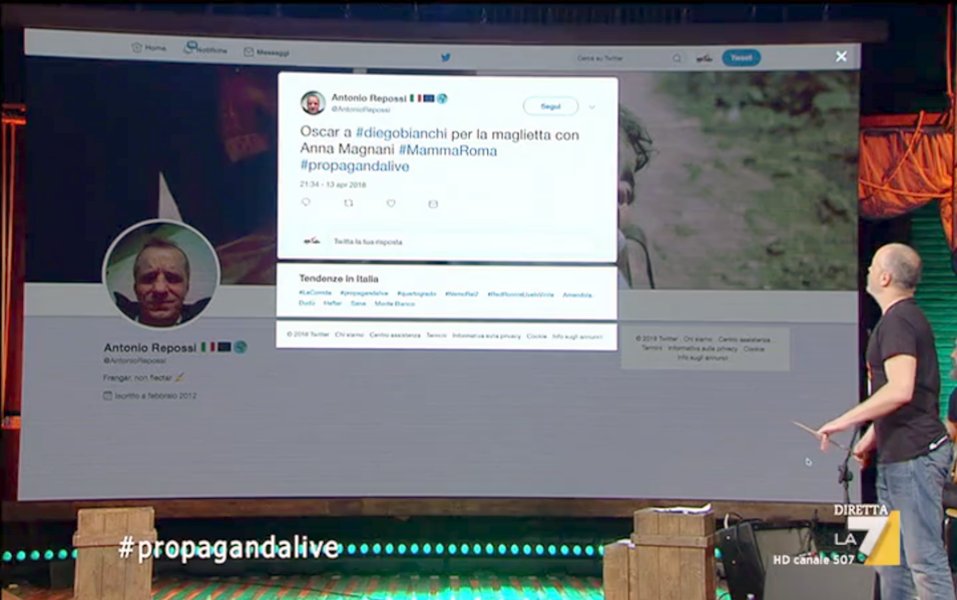Open the #quartogrado trend
This screenshot has width=957, height=600.
pyautogui.click(x=416, y=294)
